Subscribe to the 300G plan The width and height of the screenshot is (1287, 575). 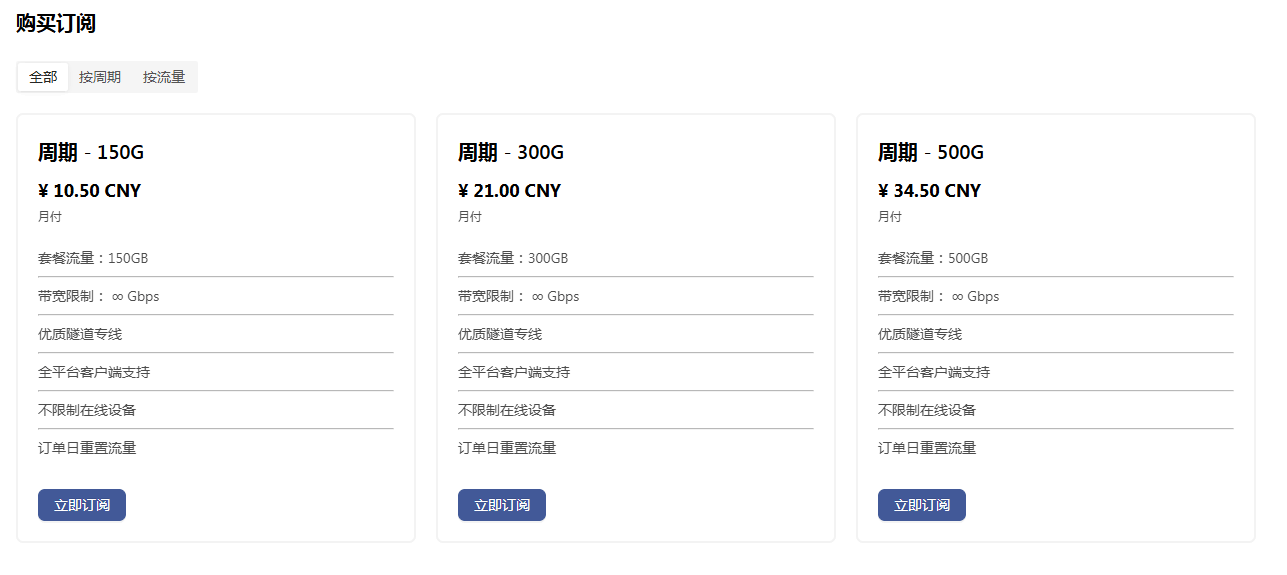click(x=502, y=505)
